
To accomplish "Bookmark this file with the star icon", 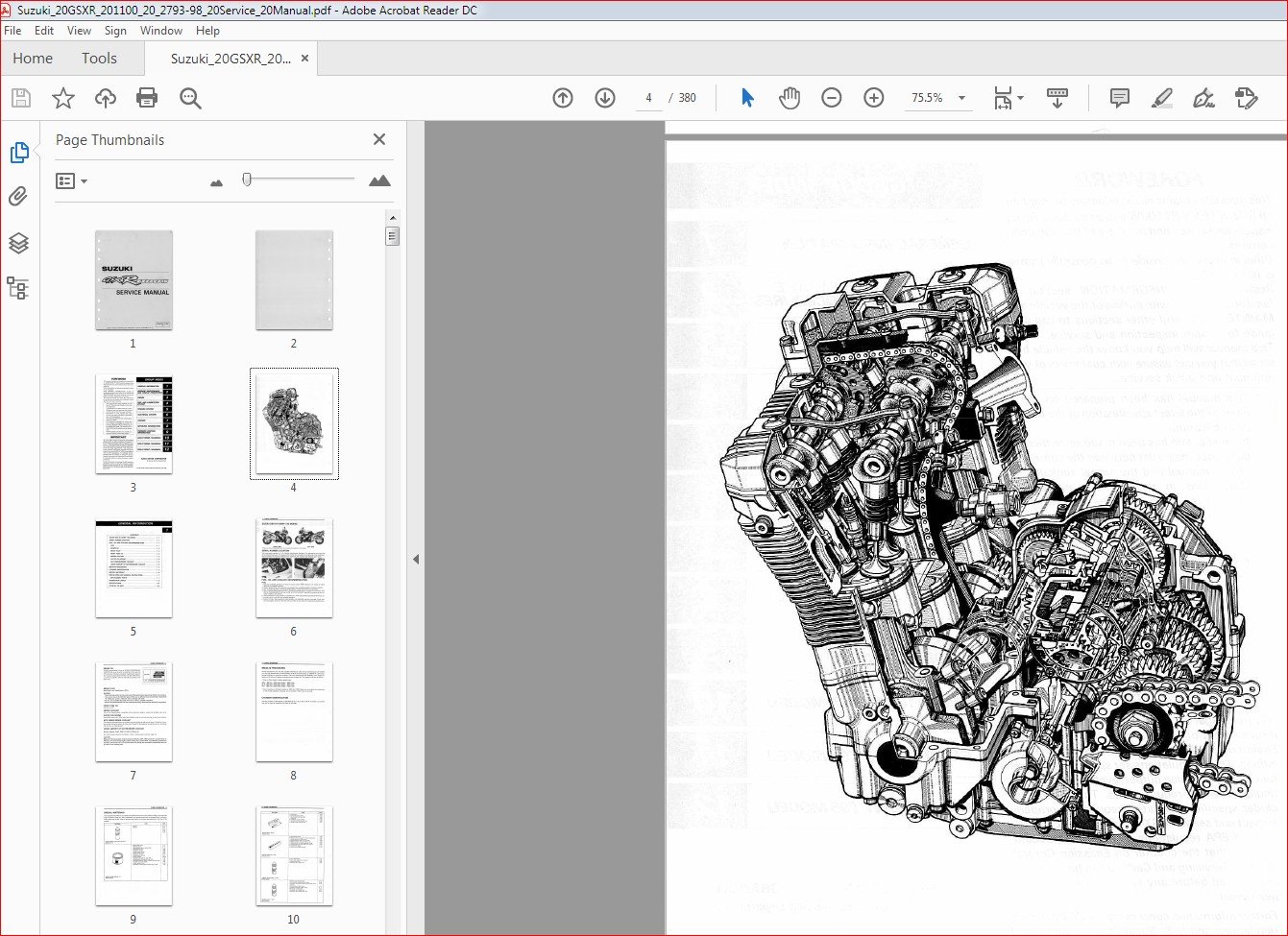I will [x=63, y=98].
